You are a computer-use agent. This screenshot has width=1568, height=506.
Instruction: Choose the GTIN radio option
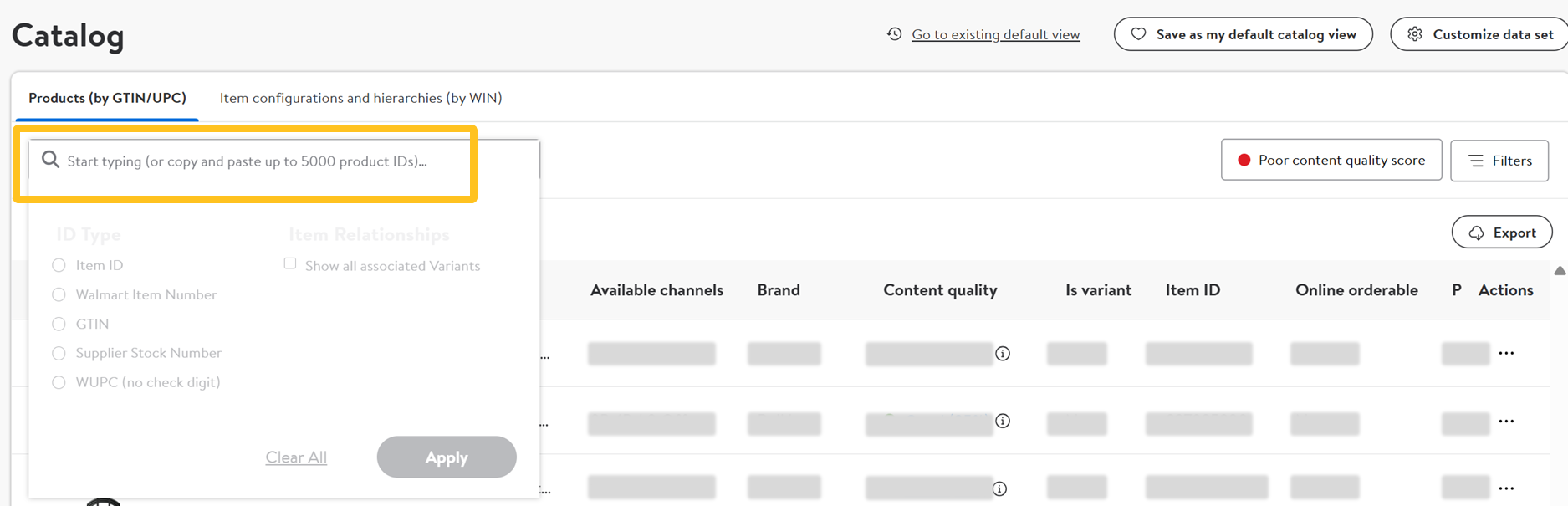(59, 324)
